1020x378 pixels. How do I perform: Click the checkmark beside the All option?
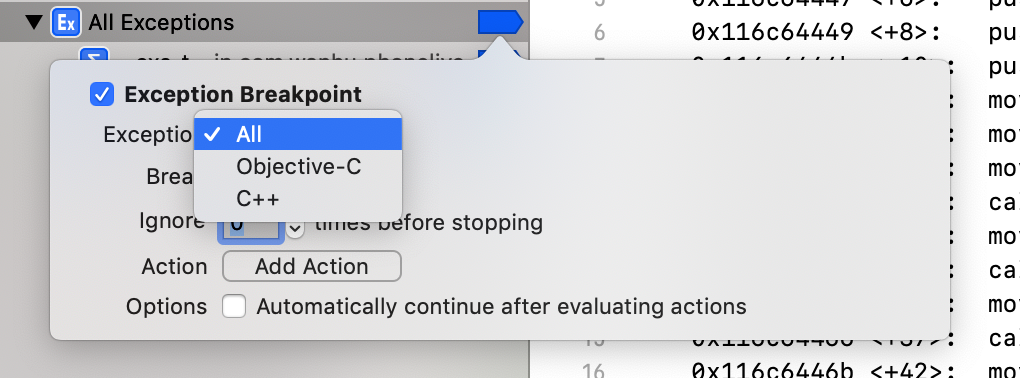point(213,135)
